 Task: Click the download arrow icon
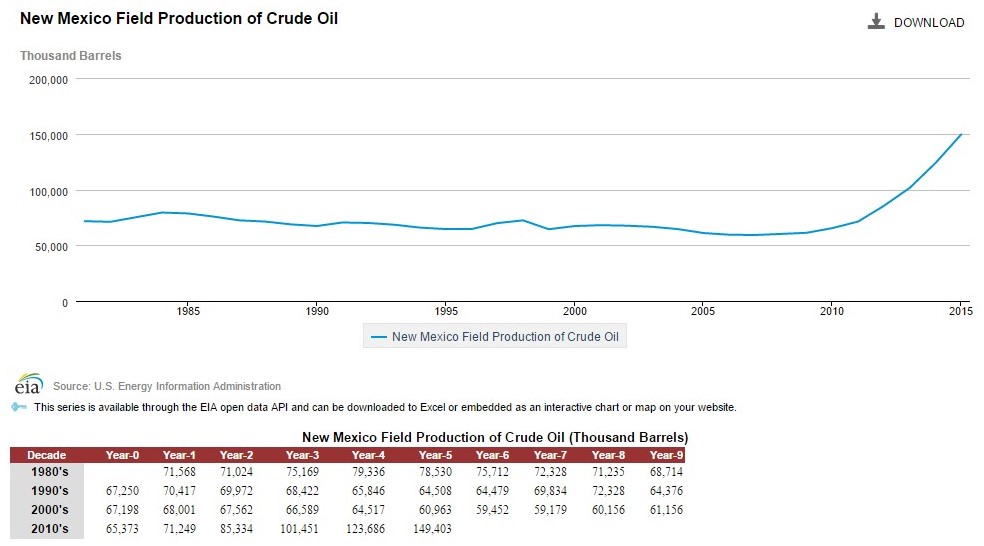876,22
